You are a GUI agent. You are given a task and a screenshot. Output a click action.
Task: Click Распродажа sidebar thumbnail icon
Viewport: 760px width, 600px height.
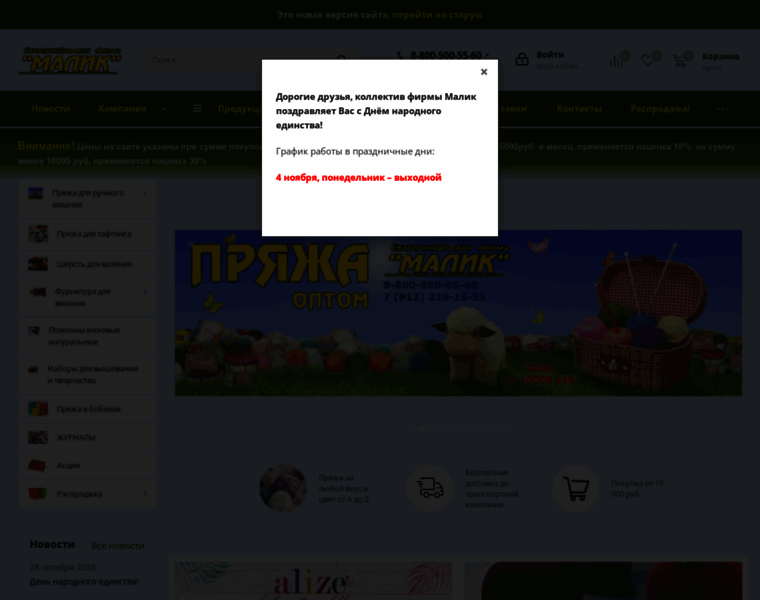[x=38, y=493]
